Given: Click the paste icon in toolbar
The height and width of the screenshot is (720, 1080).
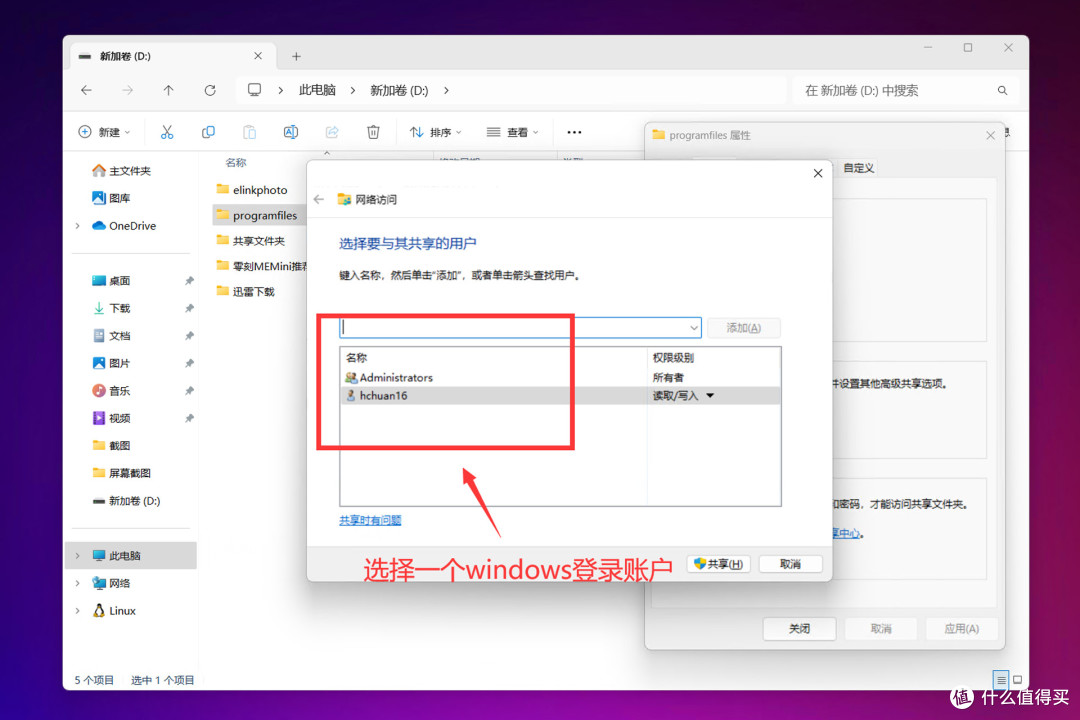Looking at the screenshot, I should click(249, 132).
